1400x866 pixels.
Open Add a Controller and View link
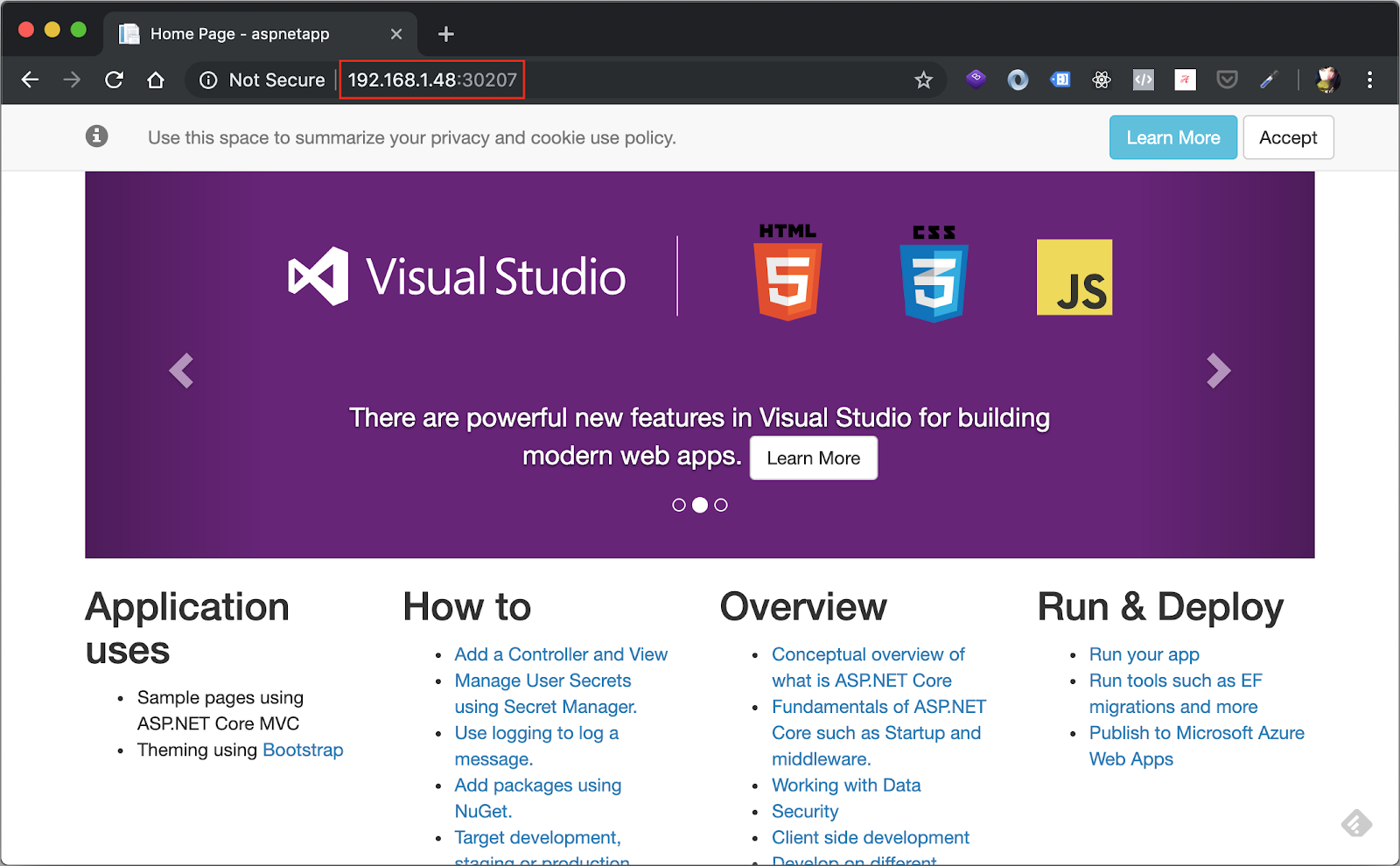[561, 654]
